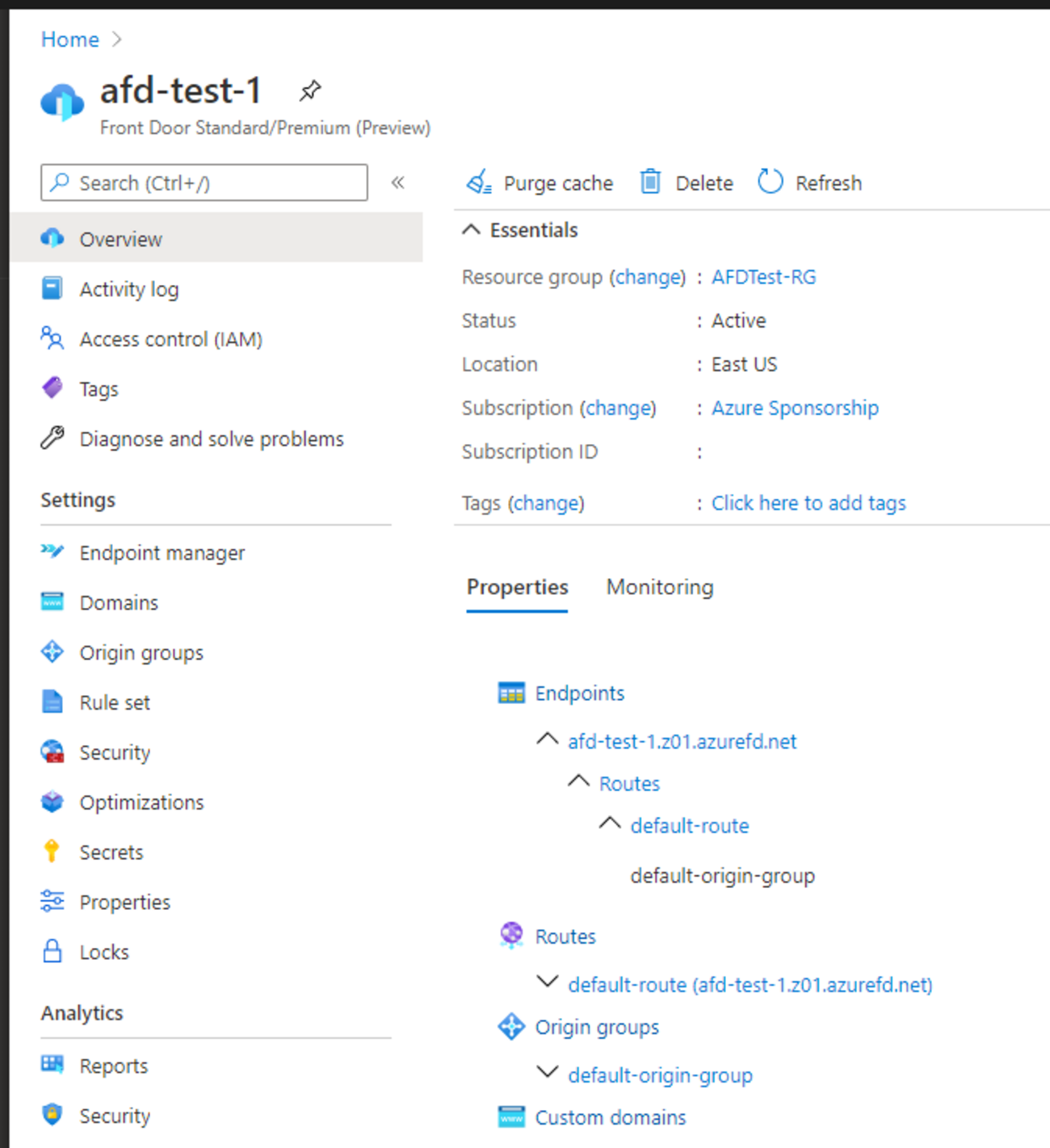Viewport: 1050px width, 1148px height.
Task: Collapse the afd-test-1.z01.azurefd.net endpoint tree
Action: tap(548, 739)
